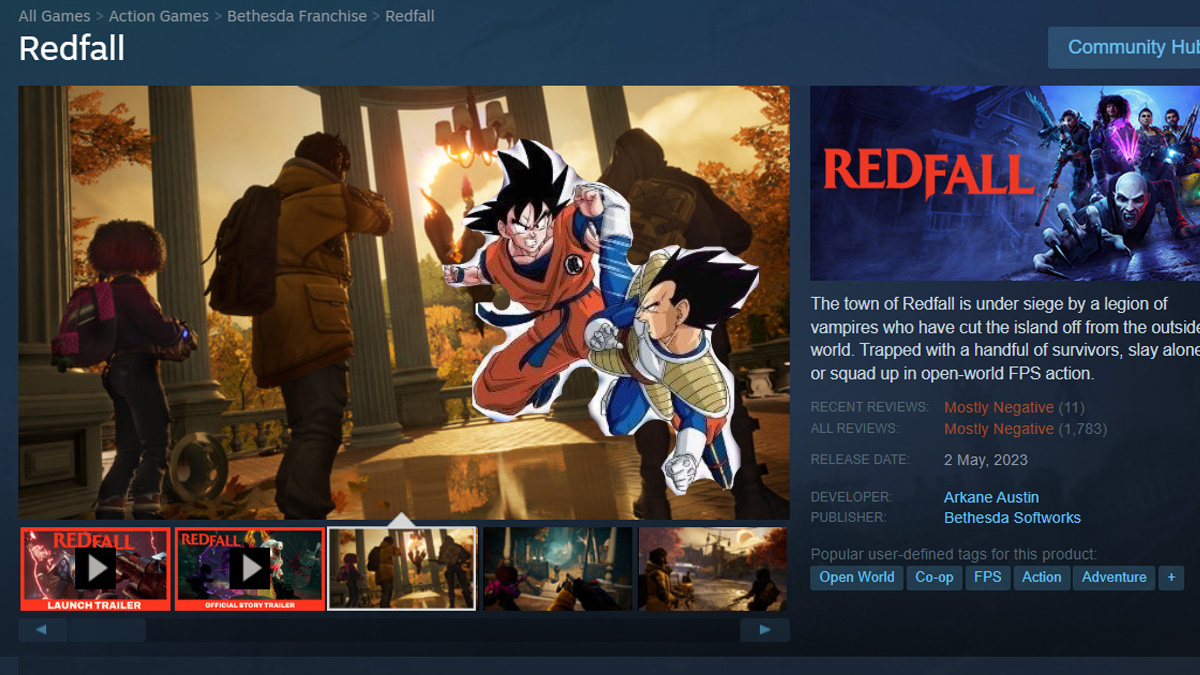Click the Adventure tag
The width and height of the screenshot is (1200, 675).
pyautogui.click(x=1113, y=577)
